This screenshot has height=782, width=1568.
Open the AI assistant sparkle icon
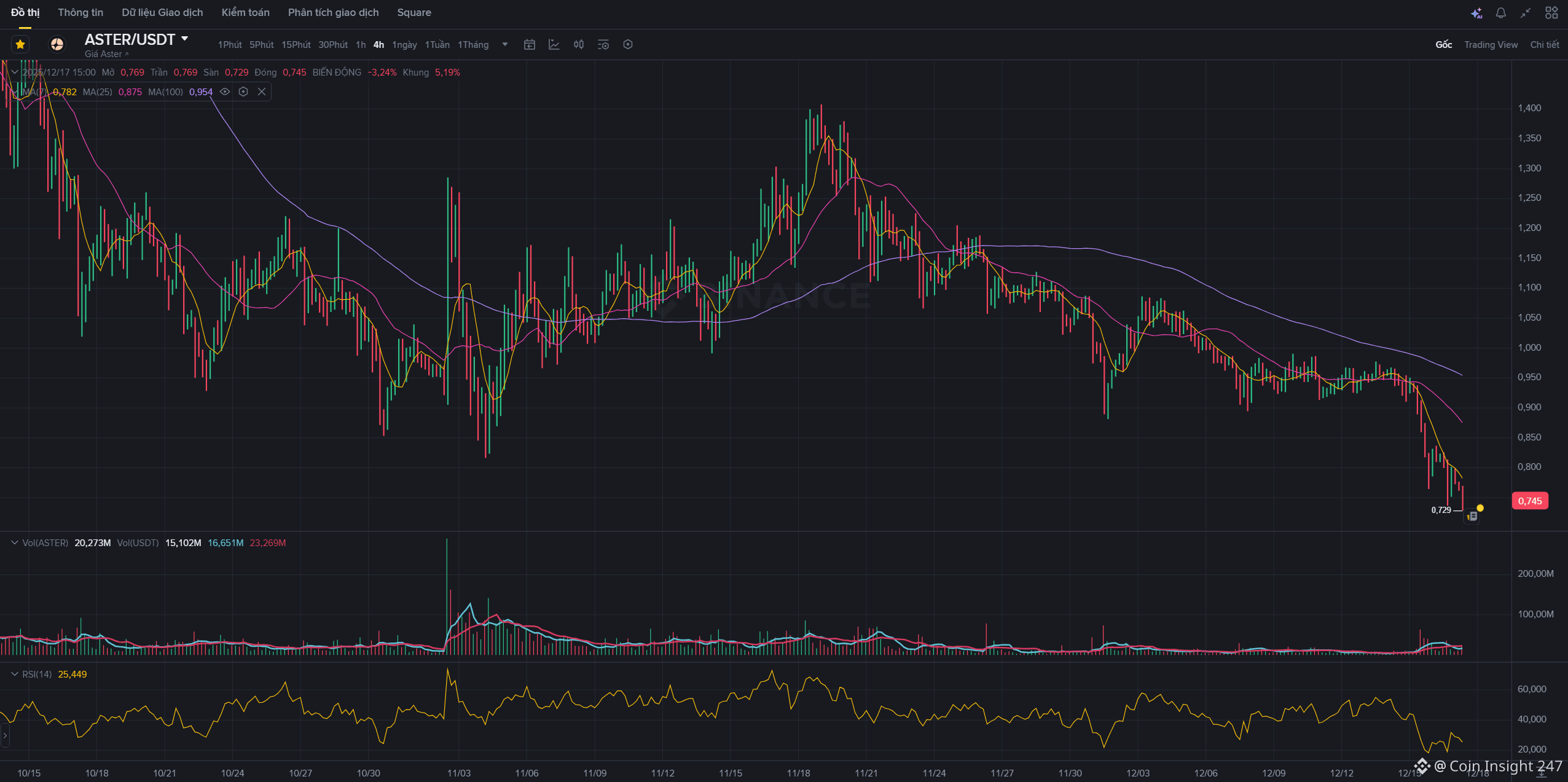click(x=1476, y=13)
